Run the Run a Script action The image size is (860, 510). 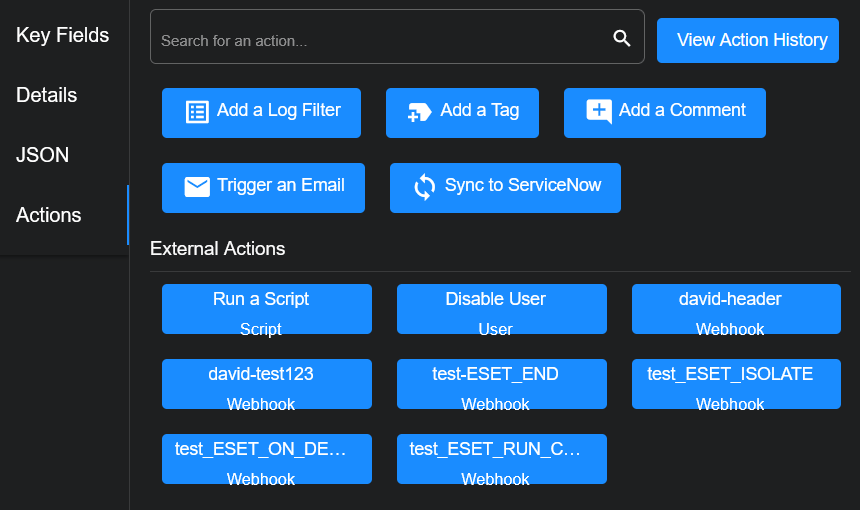point(266,309)
